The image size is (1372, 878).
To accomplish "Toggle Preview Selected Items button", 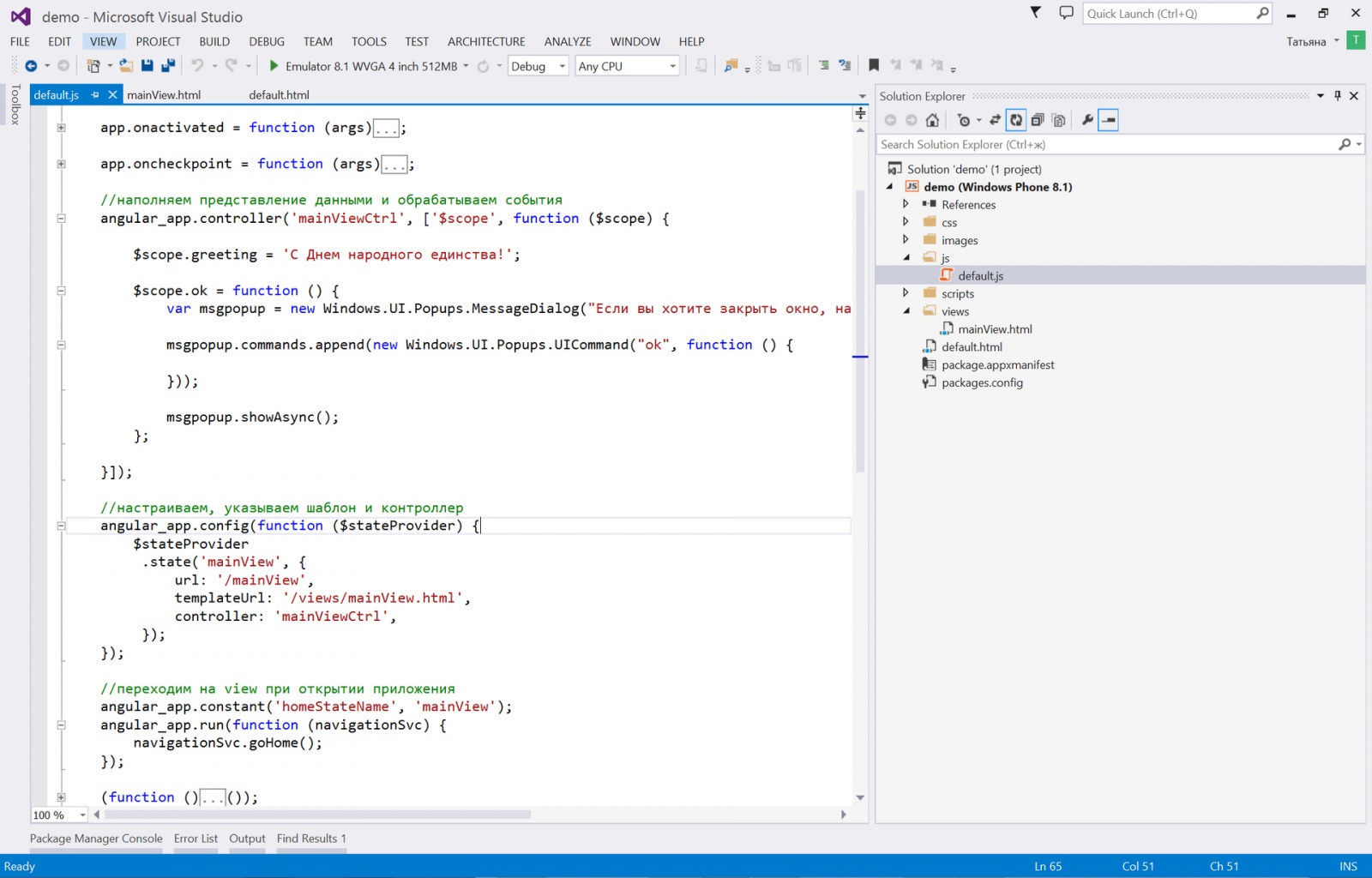I will [x=1109, y=120].
